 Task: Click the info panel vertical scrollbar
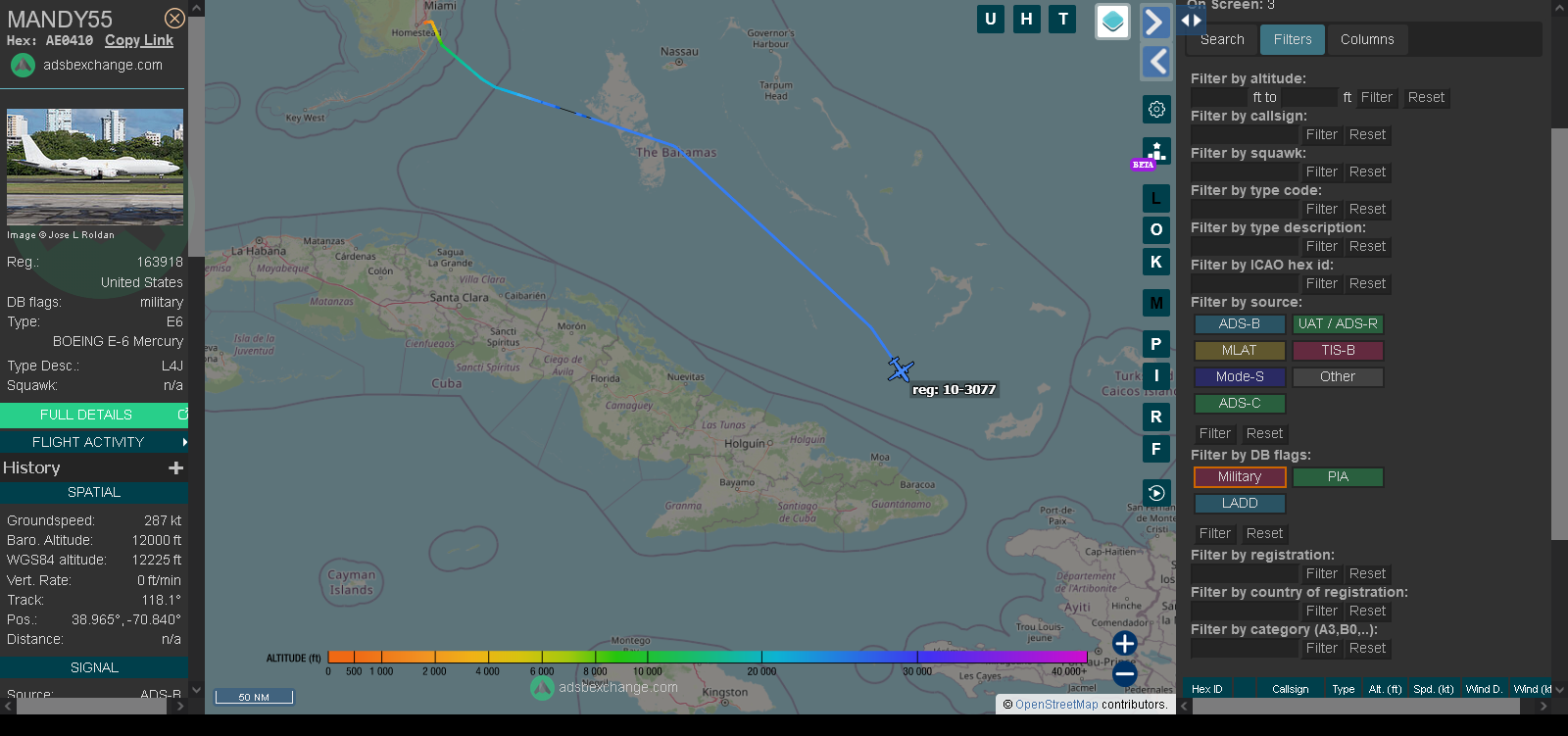(x=196, y=137)
